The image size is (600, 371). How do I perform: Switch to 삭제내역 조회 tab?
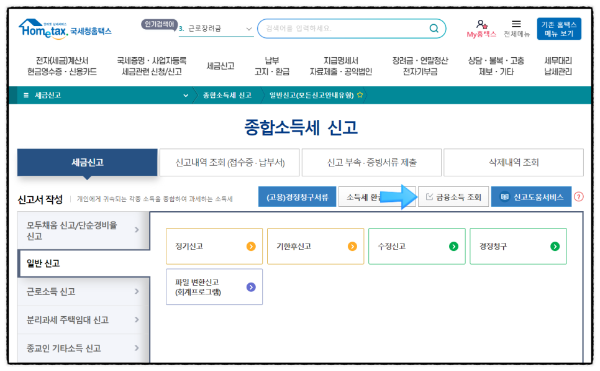[514, 163]
